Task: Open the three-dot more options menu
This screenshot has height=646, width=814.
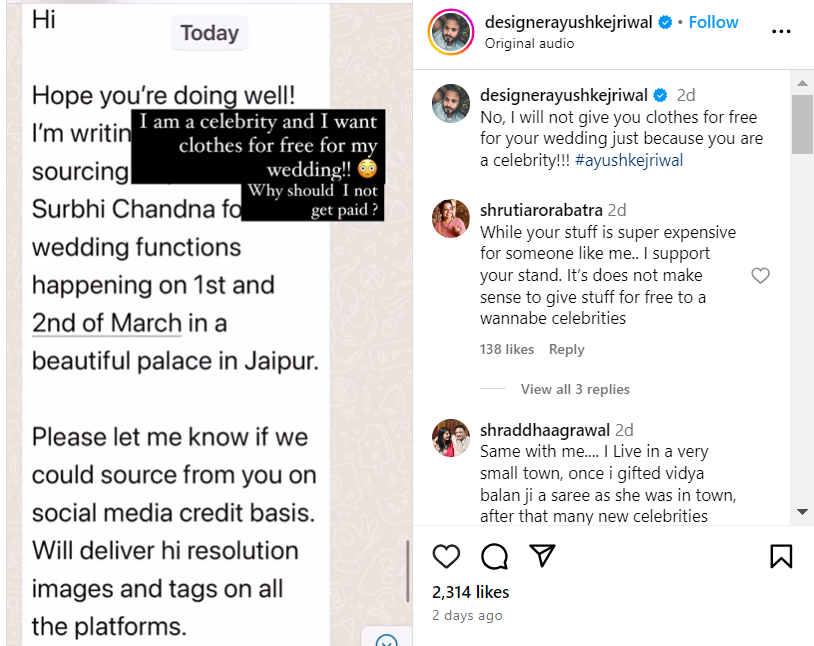Action: pos(781,31)
